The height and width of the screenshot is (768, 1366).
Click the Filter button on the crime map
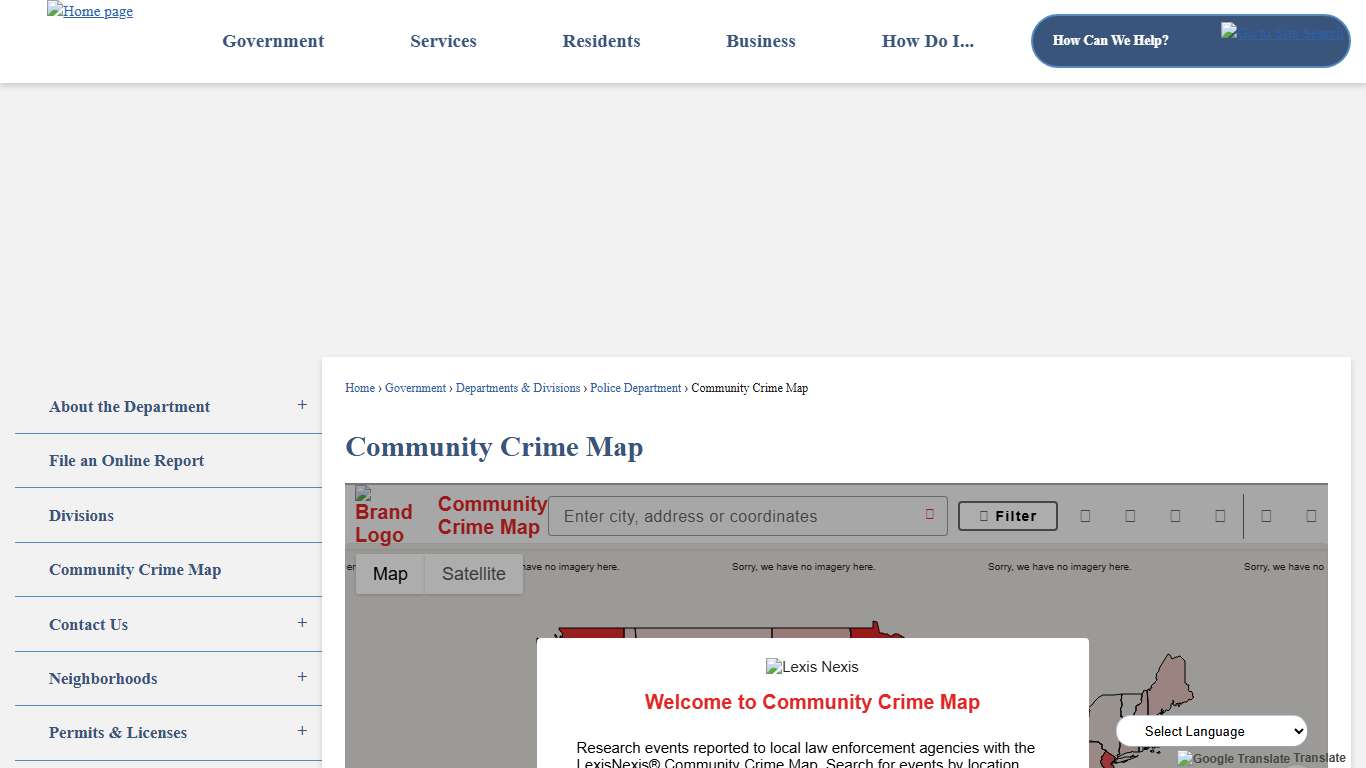(x=1007, y=516)
